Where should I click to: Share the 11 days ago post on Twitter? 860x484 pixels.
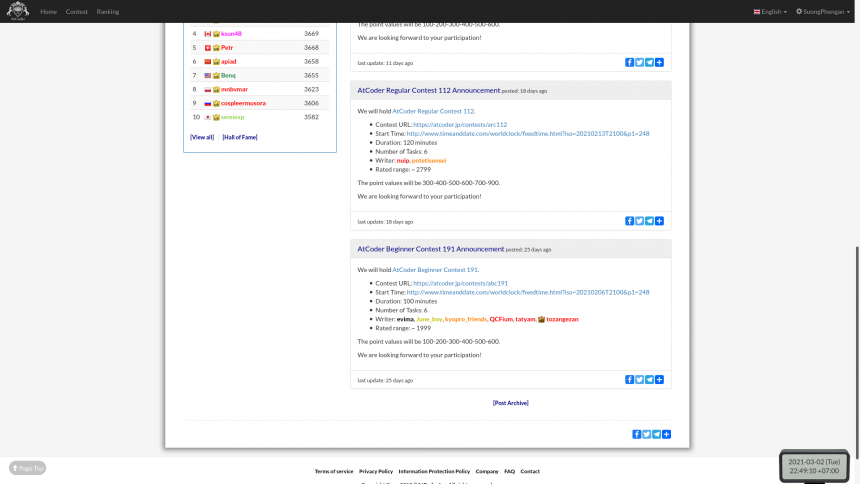639,63
